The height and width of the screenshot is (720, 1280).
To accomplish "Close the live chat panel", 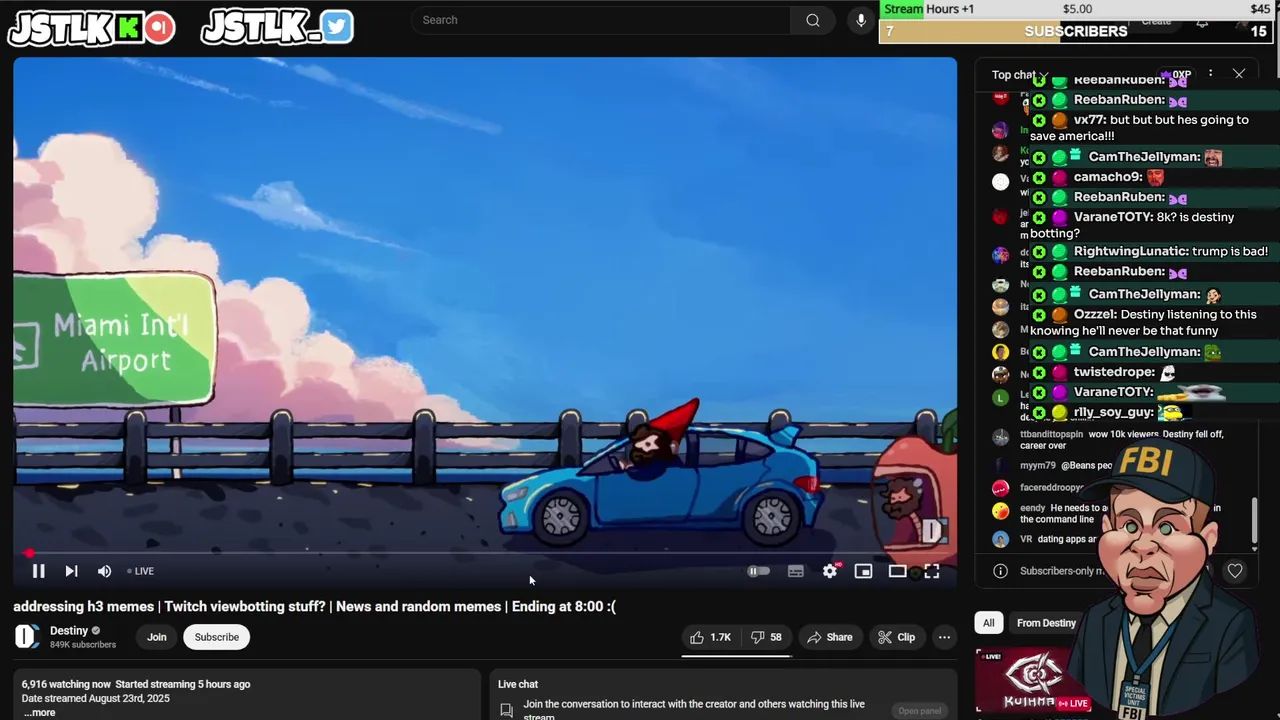I will pyautogui.click(x=1239, y=74).
